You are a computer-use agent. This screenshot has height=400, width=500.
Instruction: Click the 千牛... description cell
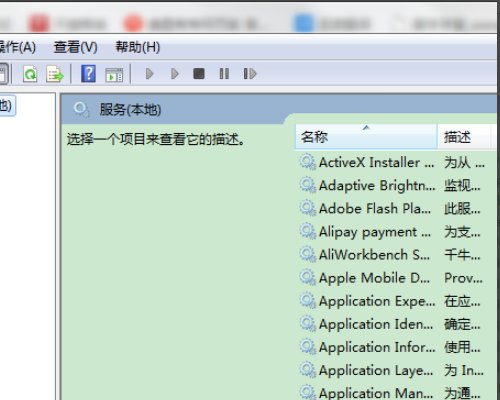tap(462, 255)
